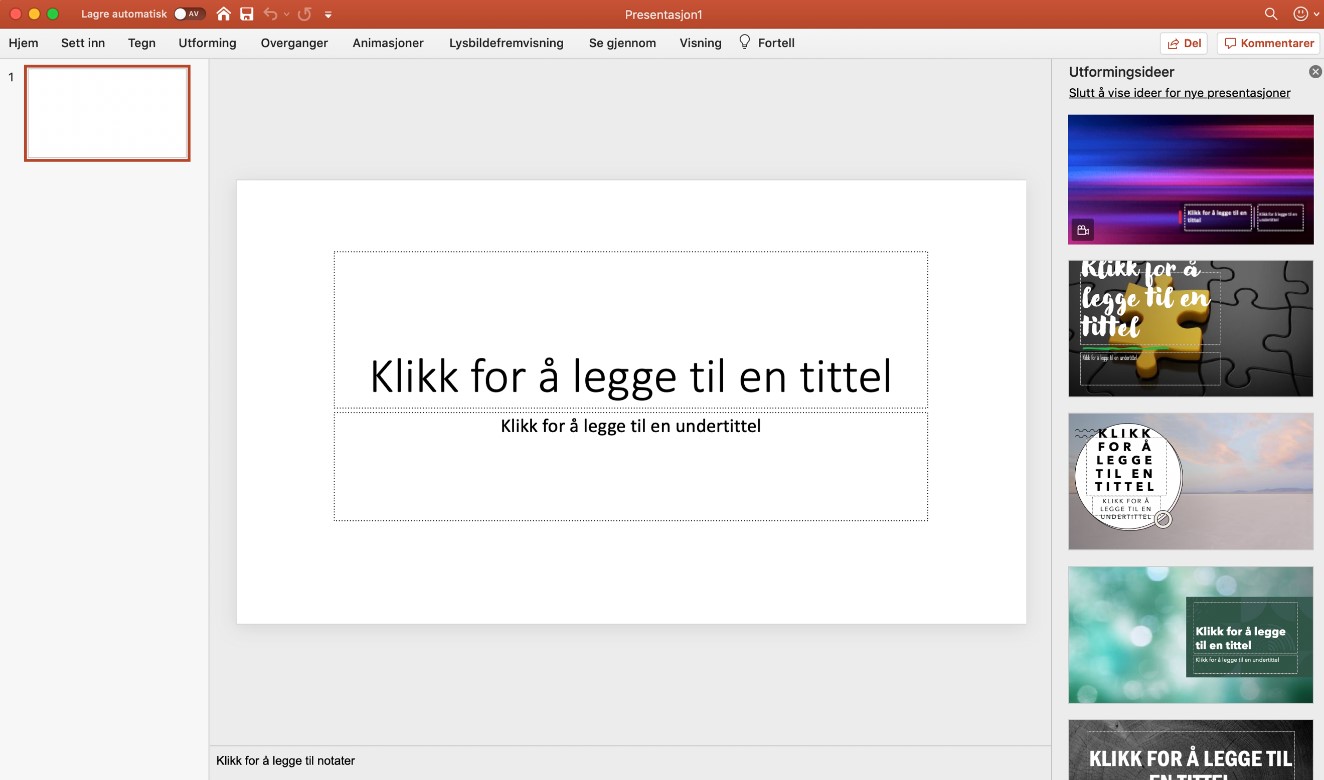Apply the purple-blue light streaks design idea
Screen dimensions: 1324x780
(1190, 179)
